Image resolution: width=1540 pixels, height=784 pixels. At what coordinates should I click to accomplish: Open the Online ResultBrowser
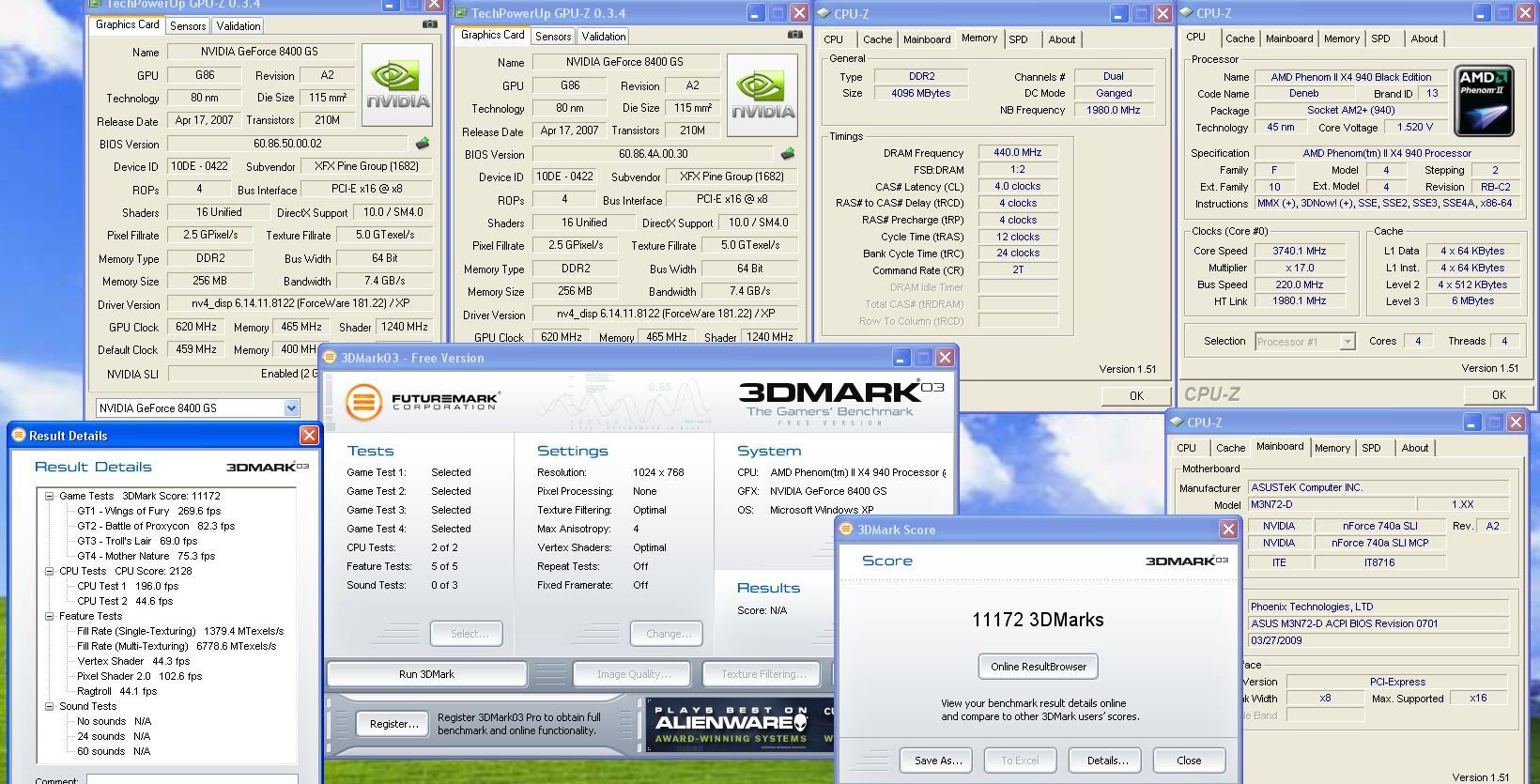[x=1038, y=667]
